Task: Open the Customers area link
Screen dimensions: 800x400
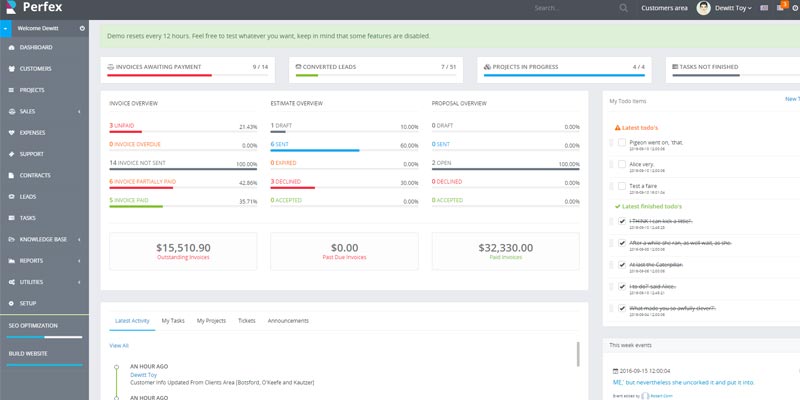Action: click(664, 8)
